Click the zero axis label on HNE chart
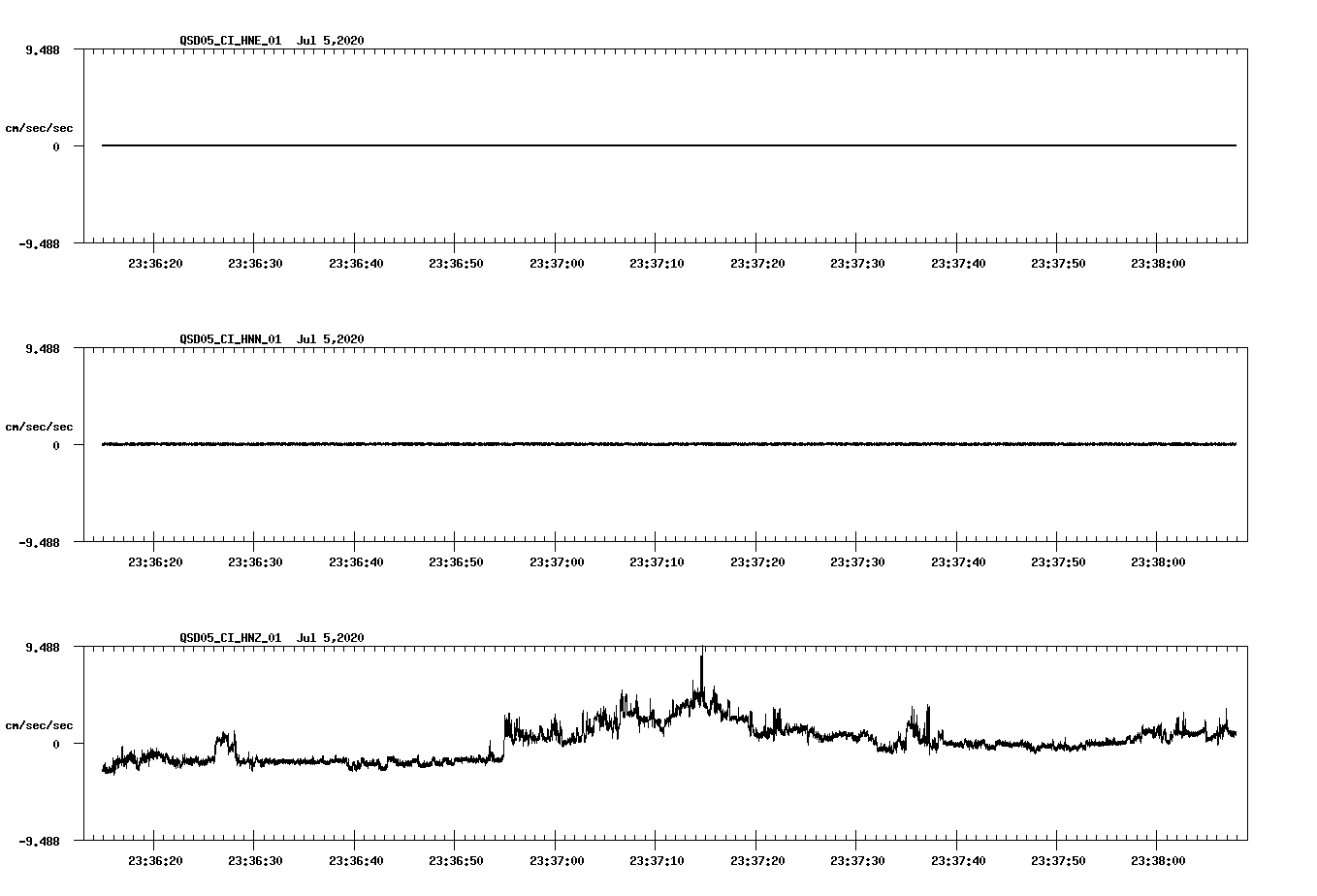 [x=56, y=147]
